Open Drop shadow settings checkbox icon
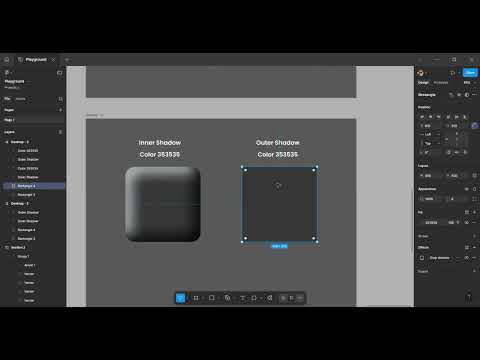 (x=422, y=258)
